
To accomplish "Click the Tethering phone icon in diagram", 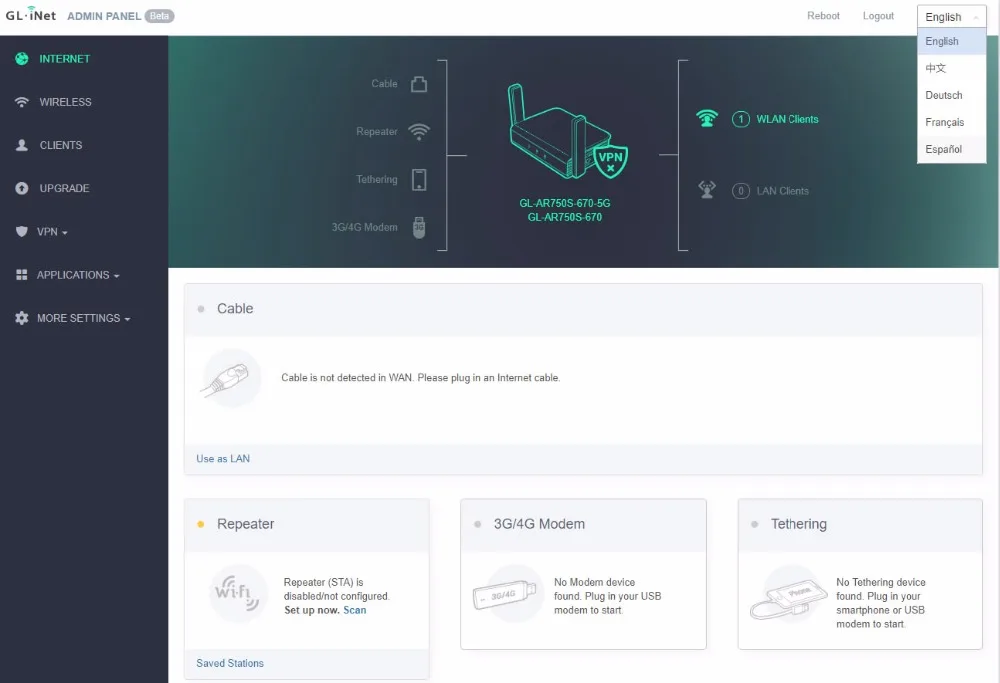I will [x=419, y=180].
